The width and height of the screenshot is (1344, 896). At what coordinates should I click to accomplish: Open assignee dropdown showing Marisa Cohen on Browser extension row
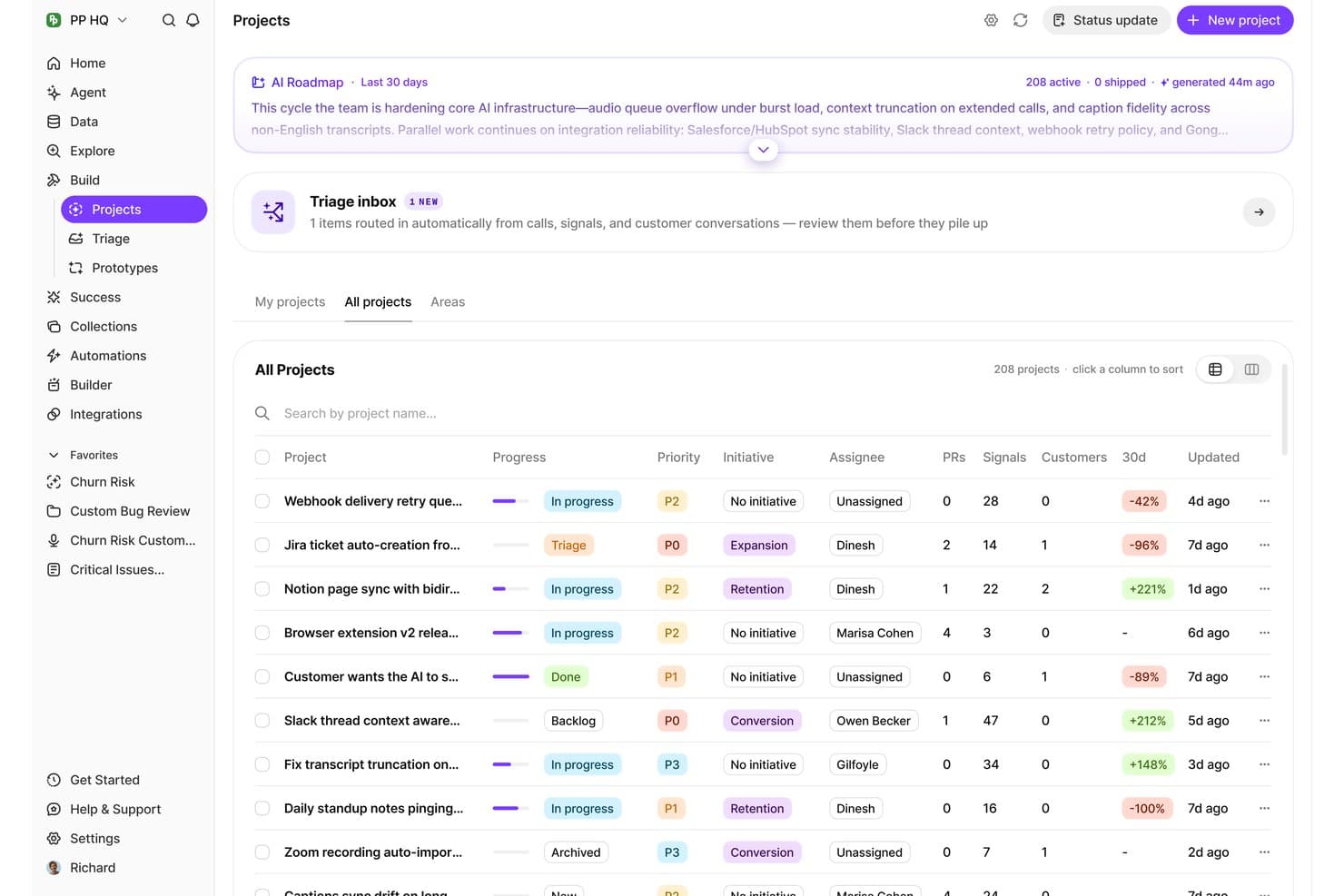click(875, 633)
